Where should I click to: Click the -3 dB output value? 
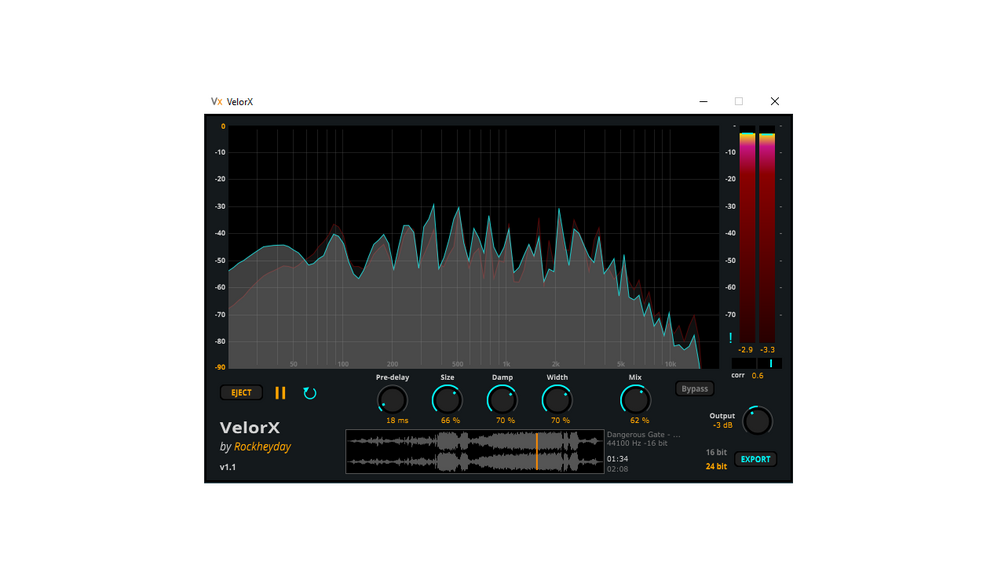click(723, 425)
